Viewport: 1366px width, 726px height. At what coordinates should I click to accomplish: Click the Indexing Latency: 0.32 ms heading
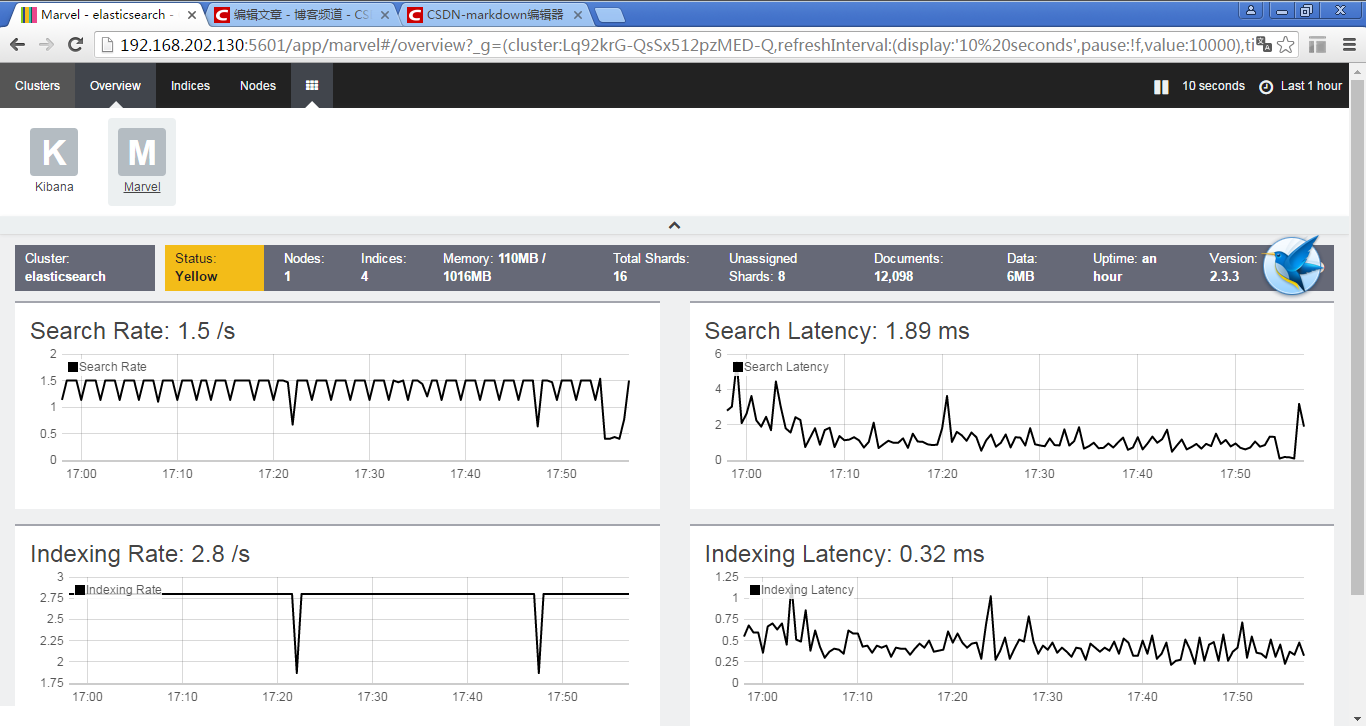point(845,554)
